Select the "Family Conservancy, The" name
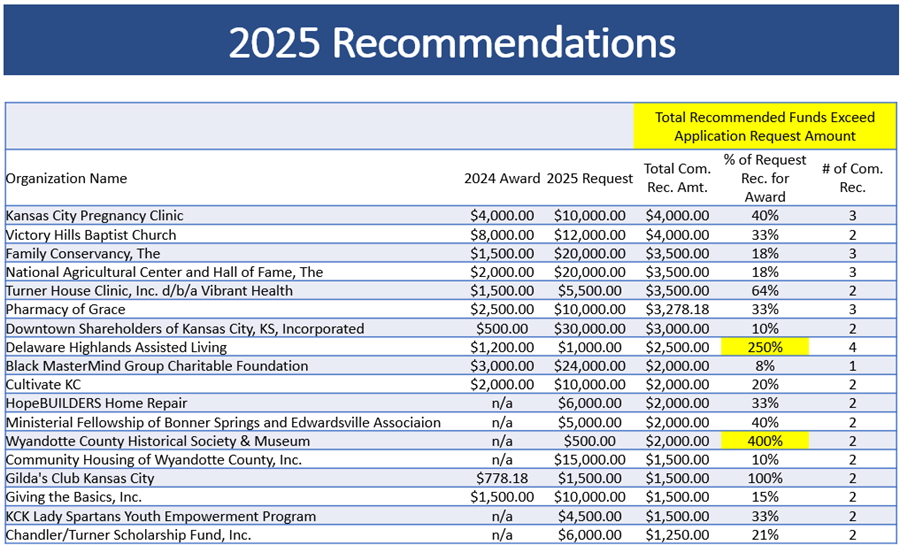Image resolution: width=900 pixels, height=545 pixels. coord(83,253)
